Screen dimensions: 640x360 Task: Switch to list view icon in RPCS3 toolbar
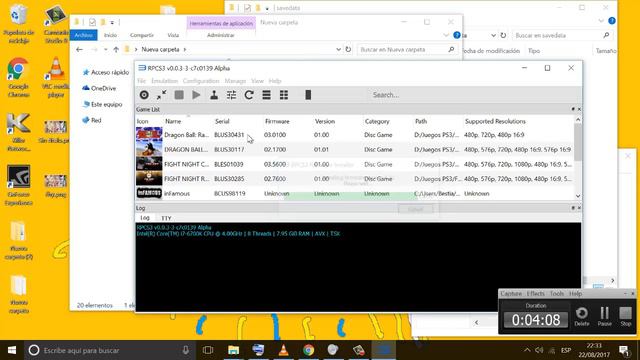(267, 95)
